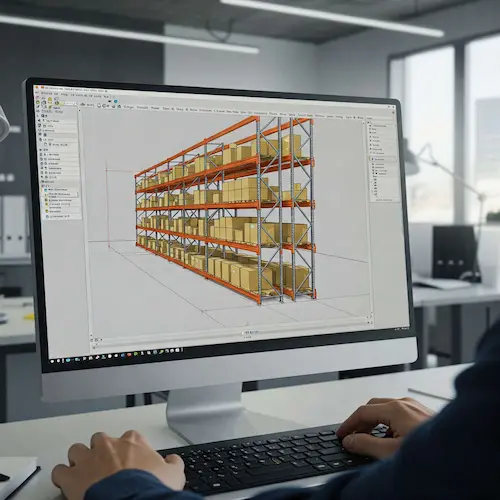This screenshot has height=500, width=500.
Task: Open the green icon on the taskbar
Action: pyautogui.click(x=136, y=354)
